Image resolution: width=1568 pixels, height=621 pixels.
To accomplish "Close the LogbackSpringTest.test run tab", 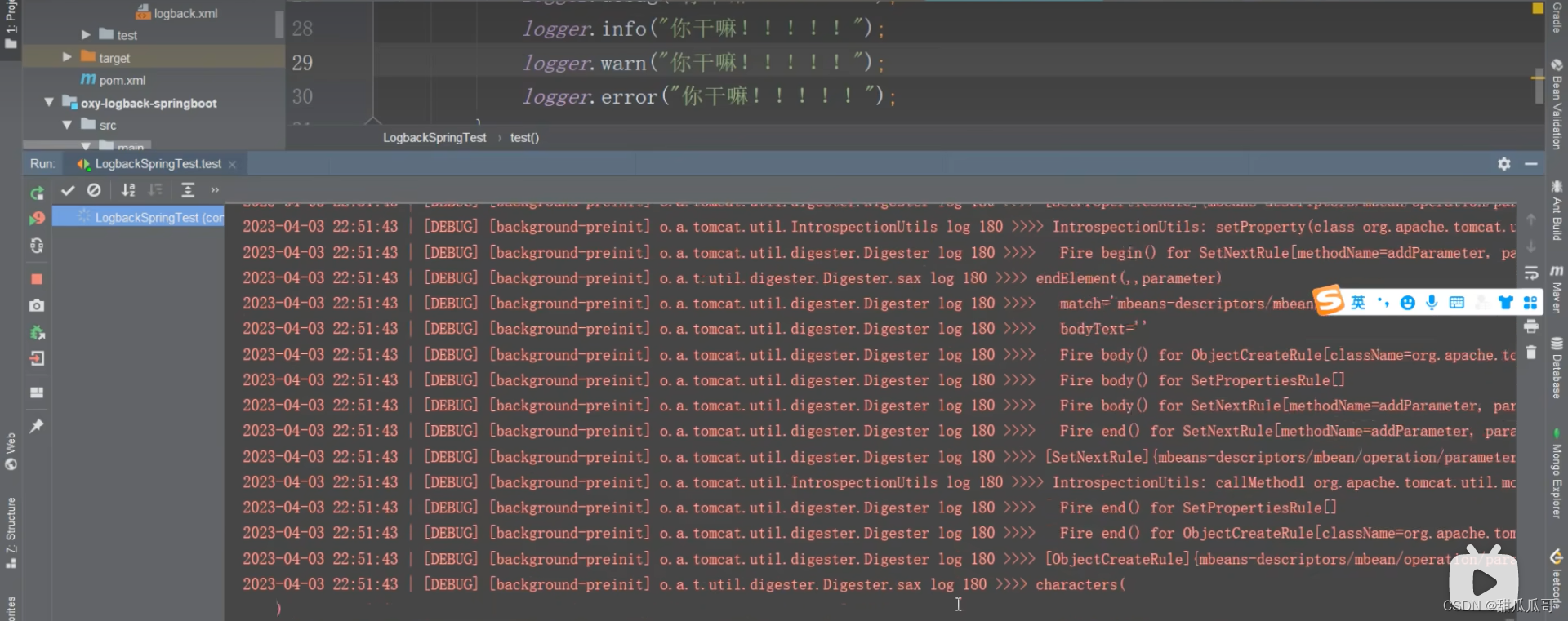I will click(232, 164).
